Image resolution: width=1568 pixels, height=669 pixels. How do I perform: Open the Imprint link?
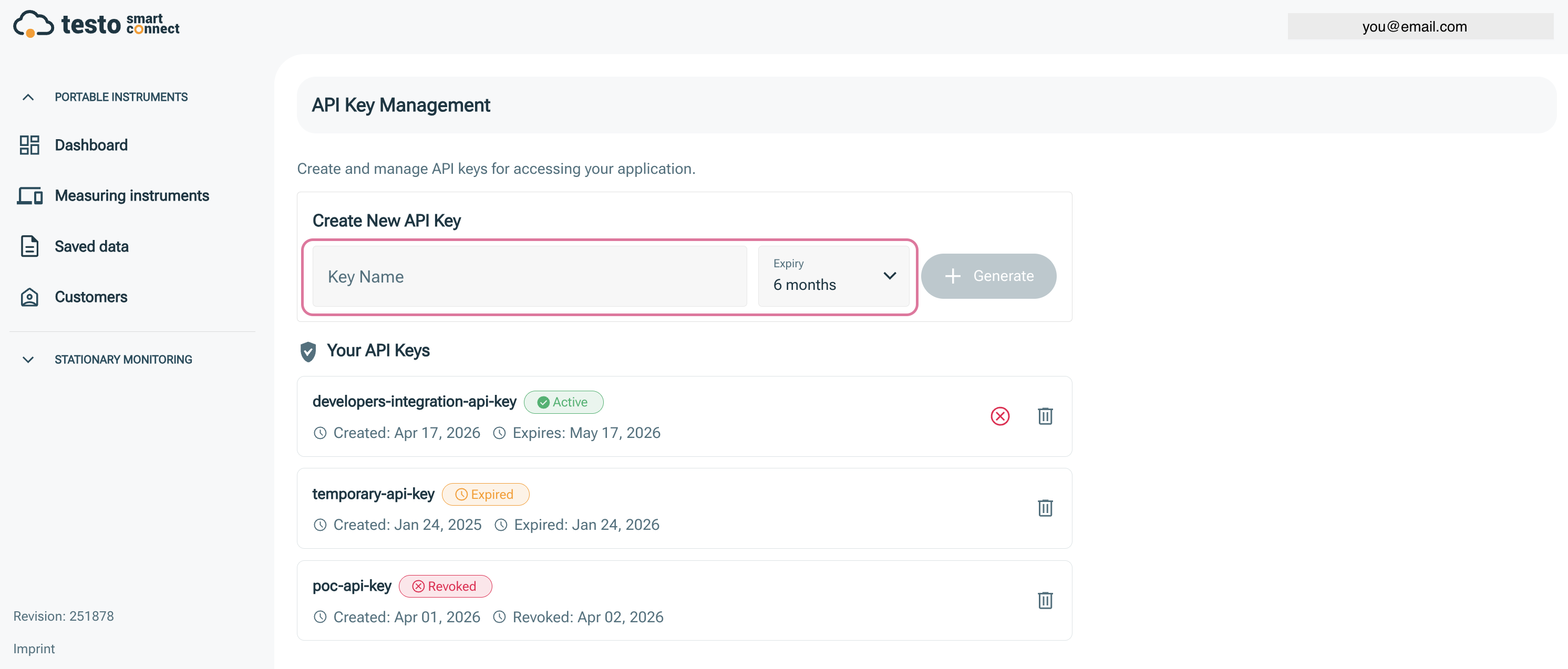click(35, 649)
